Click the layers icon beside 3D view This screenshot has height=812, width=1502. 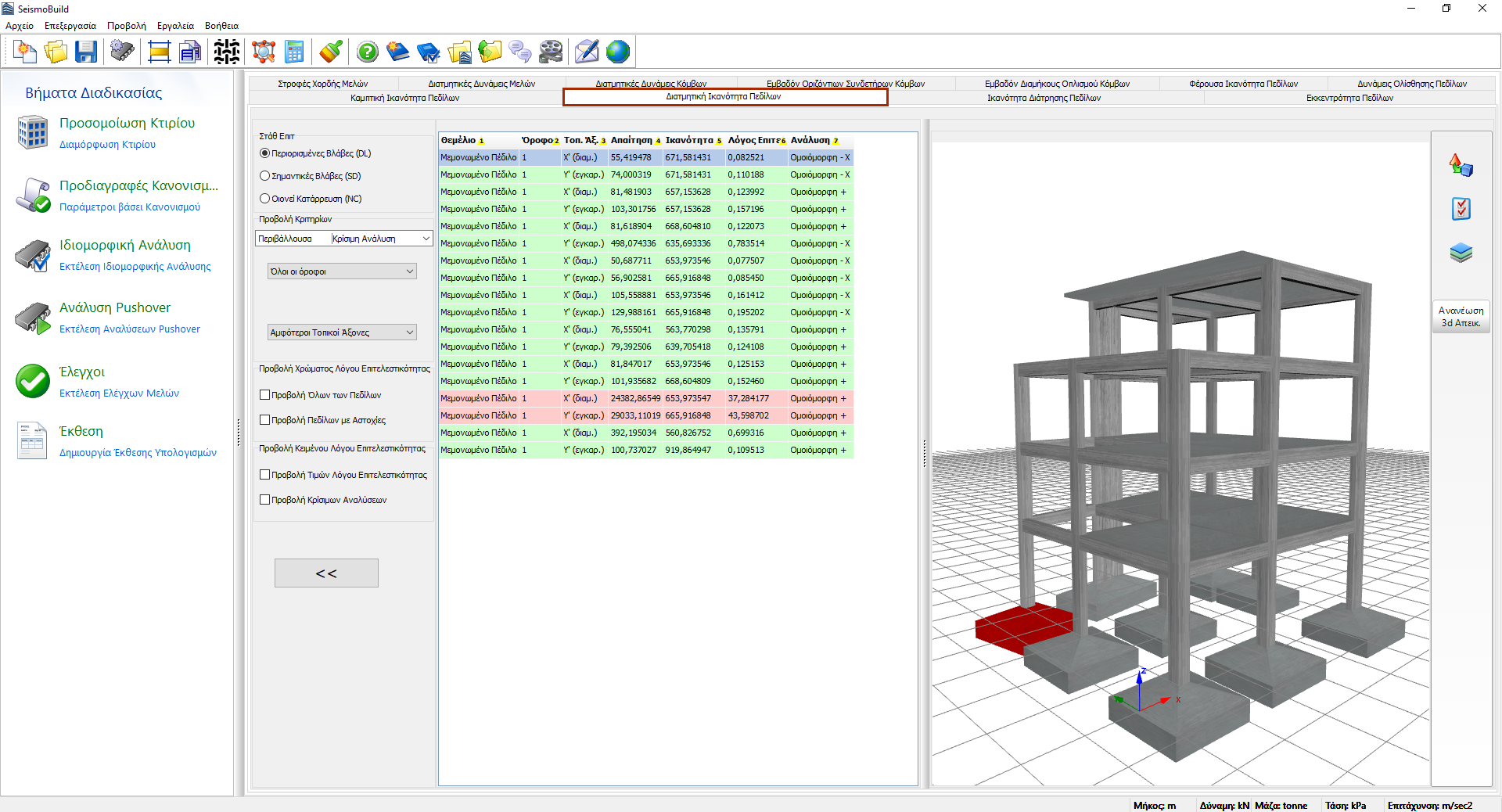pyautogui.click(x=1461, y=253)
